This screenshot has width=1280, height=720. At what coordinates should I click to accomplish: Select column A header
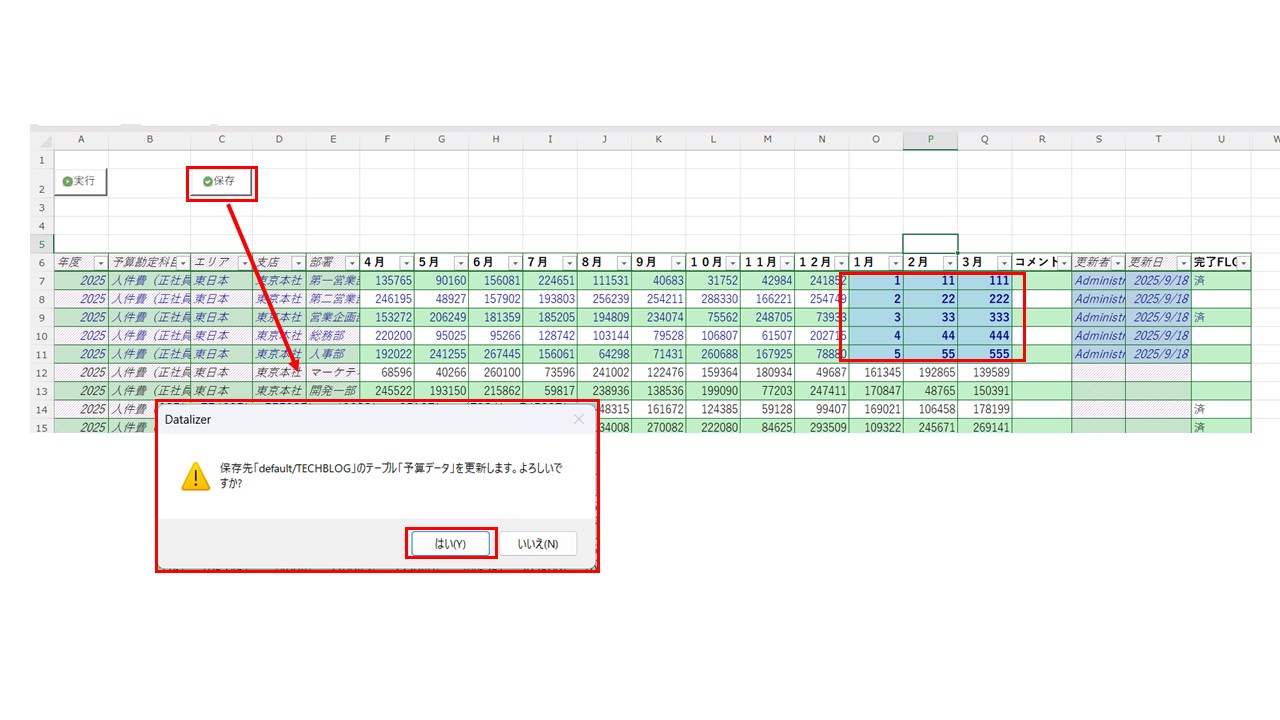tap(81, 140)
